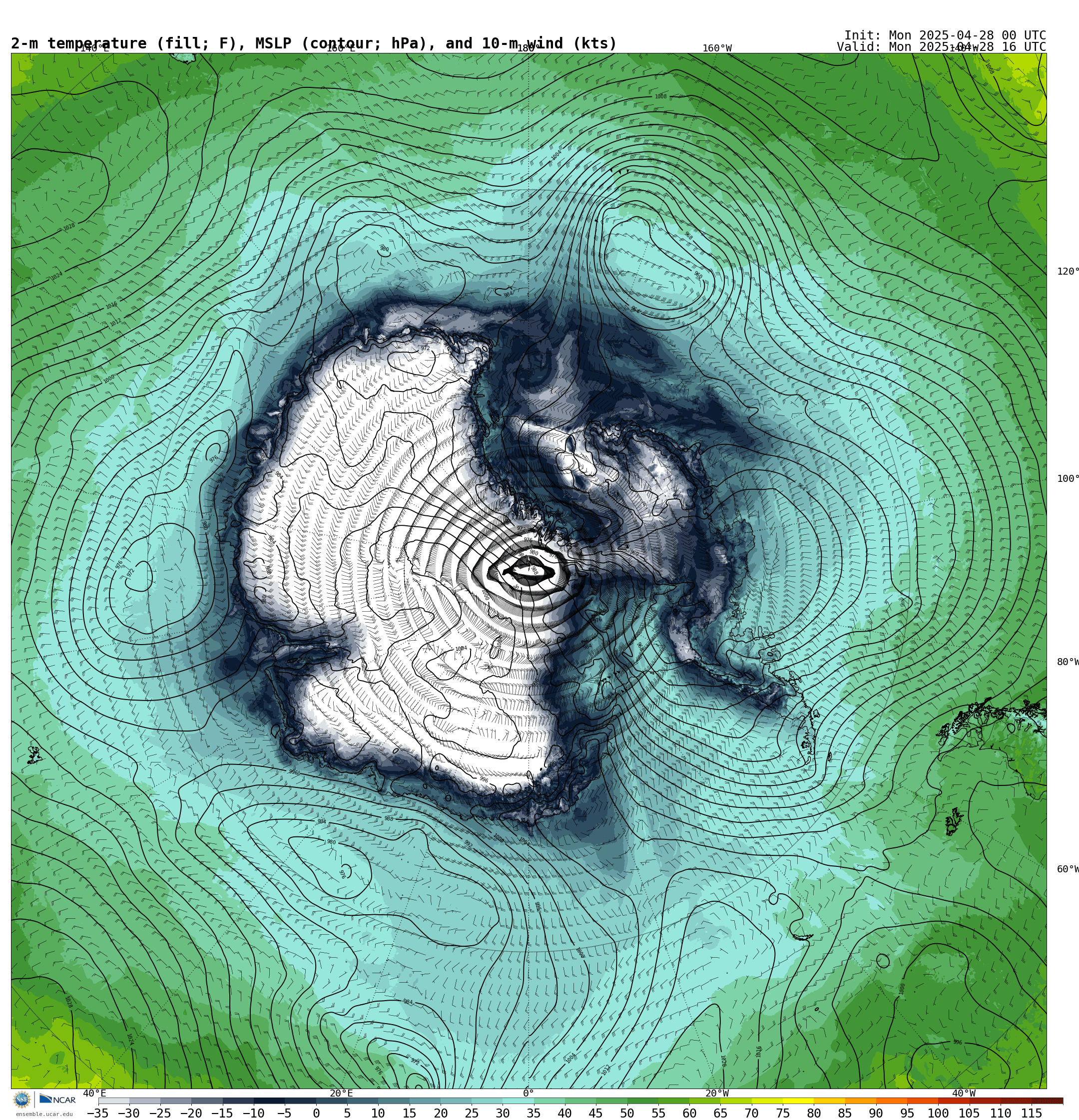Click the 20°W longitude label at bottom
This screenshot has height=1120, width=1079.
point(717,1093)
